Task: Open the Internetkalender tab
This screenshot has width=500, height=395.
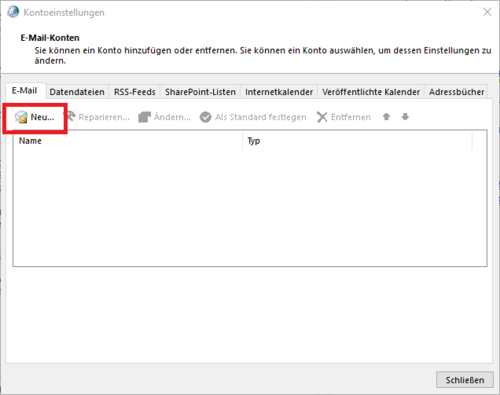Action: (x=279, y=92)
